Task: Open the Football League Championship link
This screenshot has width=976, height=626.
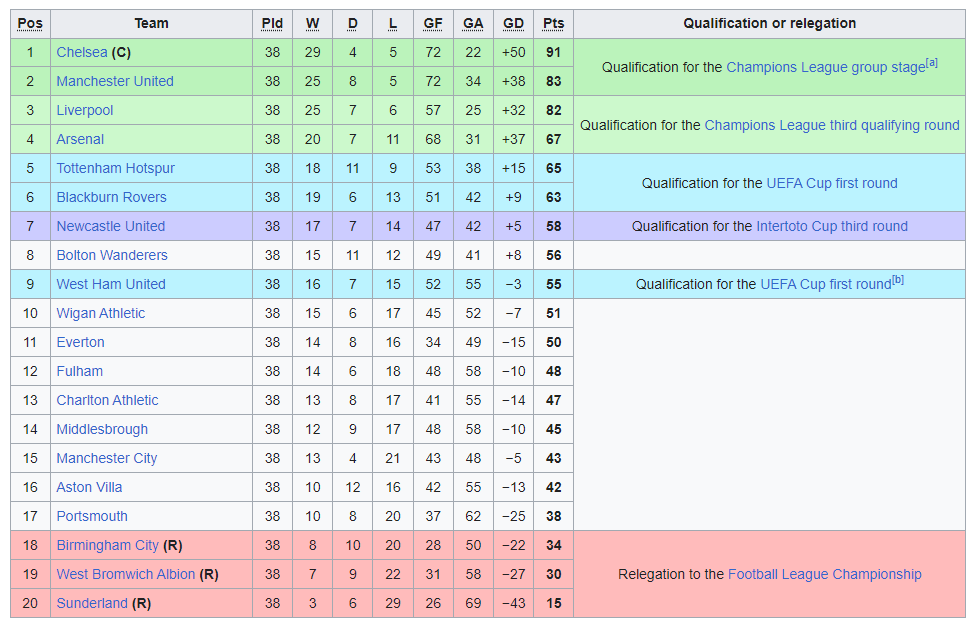Action: point(825,574)
